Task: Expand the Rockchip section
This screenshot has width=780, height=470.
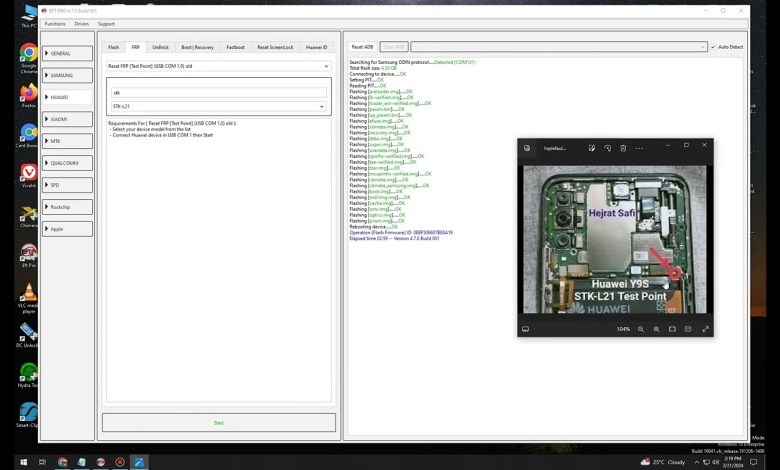Action: [67, 207]
